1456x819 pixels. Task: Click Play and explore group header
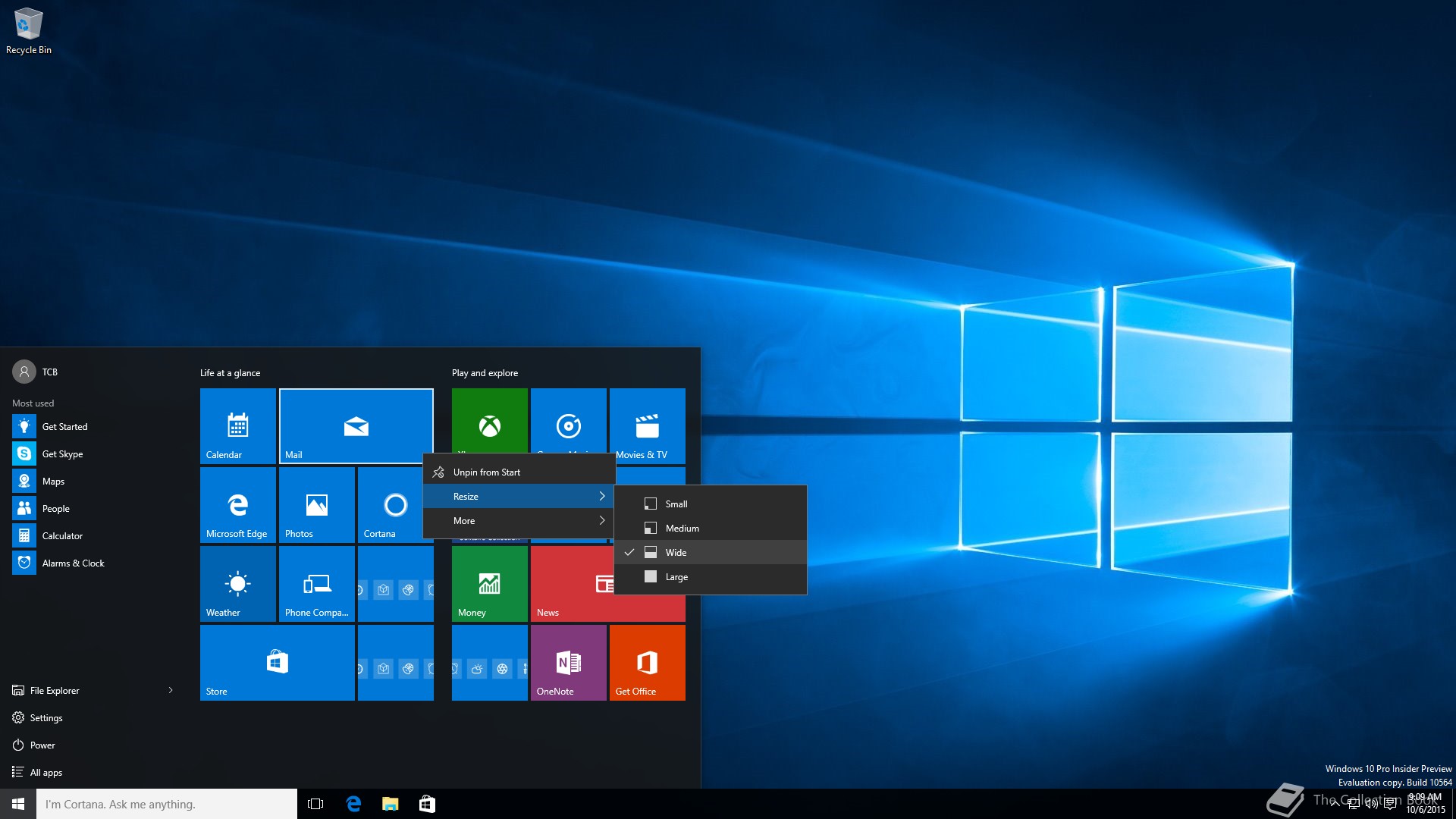[485, 373]
